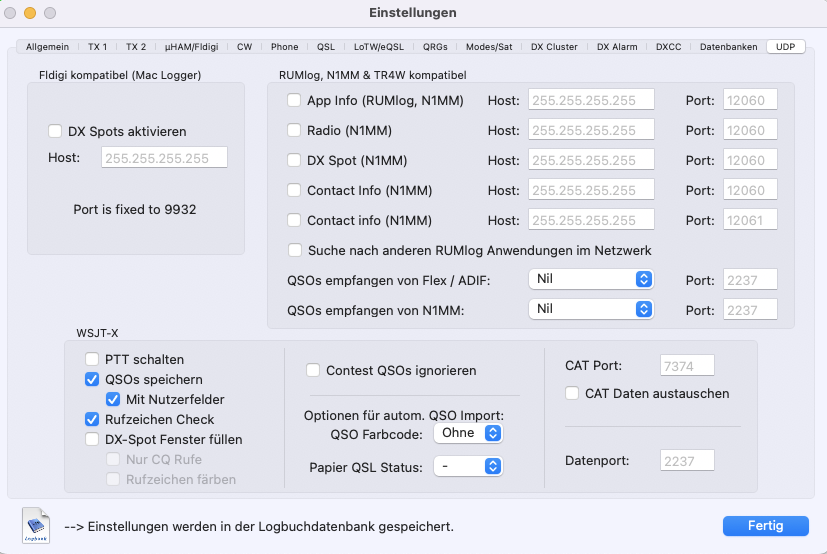Go to the Datenbanken tab
Screen dimensions: 827x554
click(729, 47)
